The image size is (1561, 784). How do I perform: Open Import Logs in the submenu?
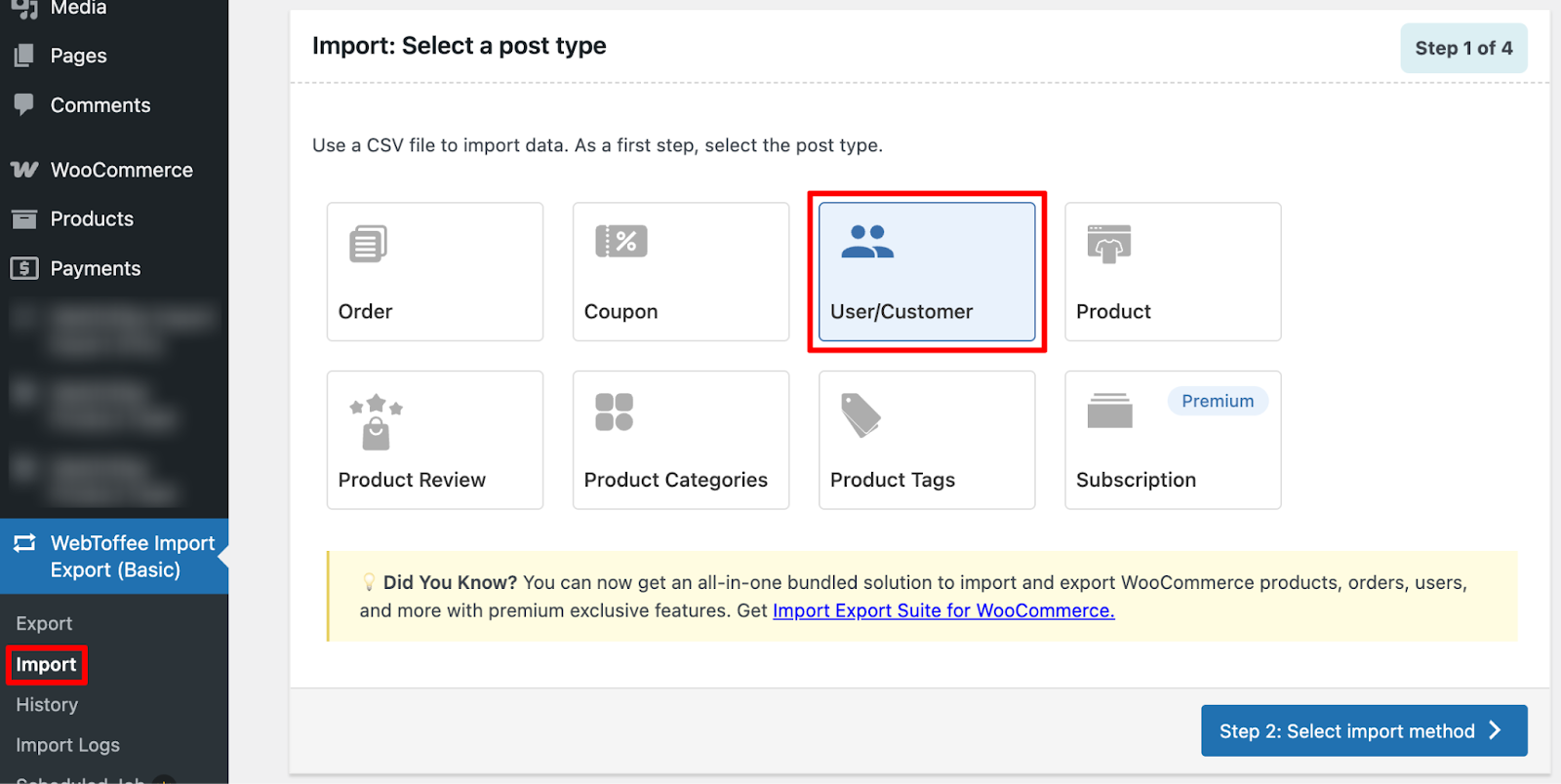[67, 745]
